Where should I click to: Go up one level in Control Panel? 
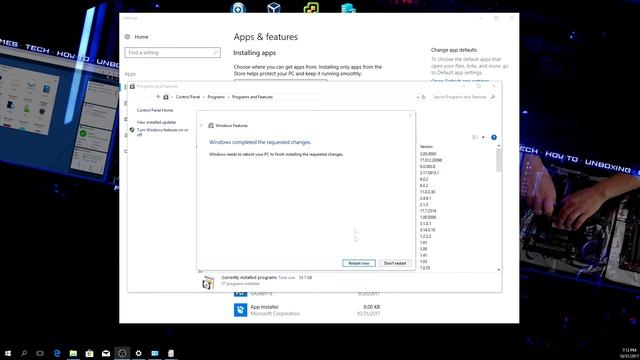tap(158, 97)
